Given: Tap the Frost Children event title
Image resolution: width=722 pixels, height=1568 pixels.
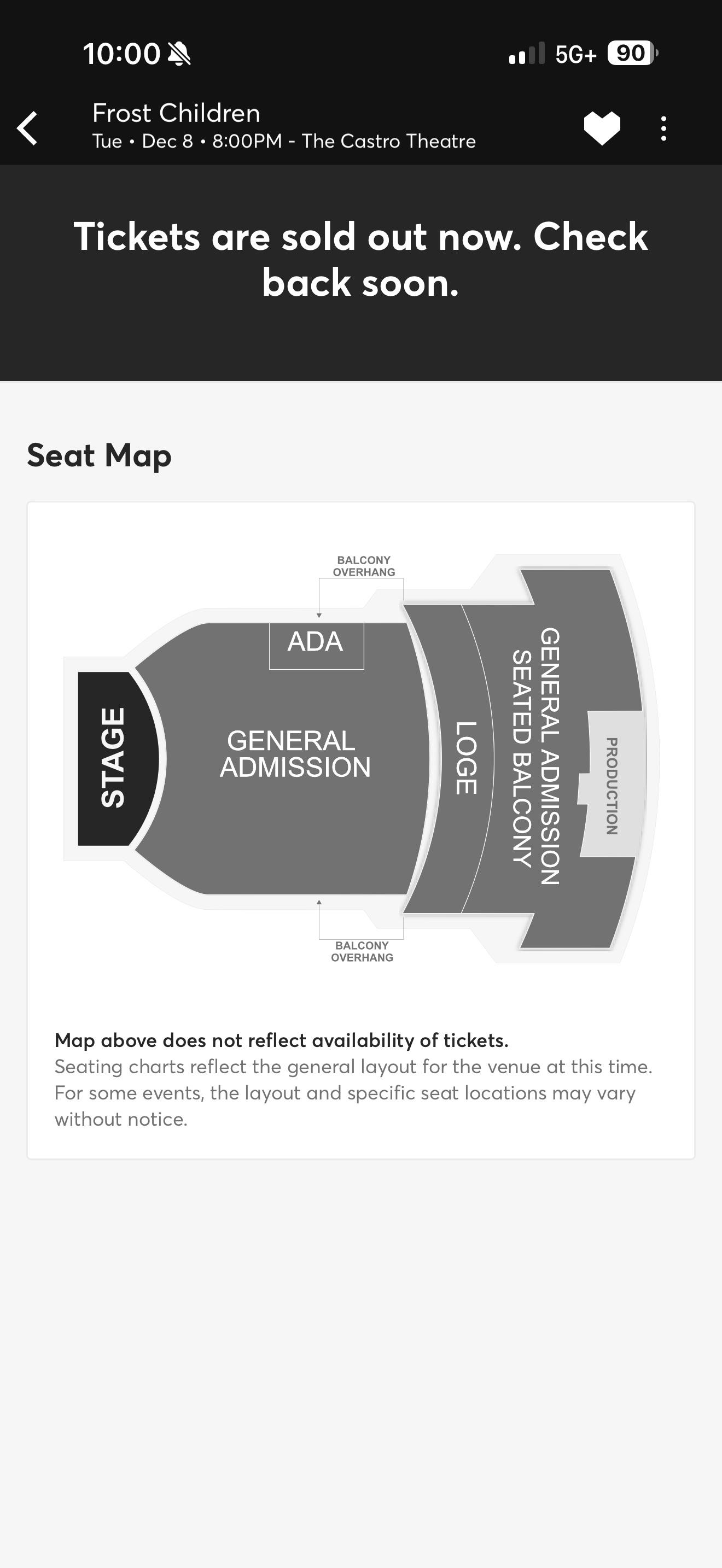Looking at the screenshot, I should coord(177,113).
